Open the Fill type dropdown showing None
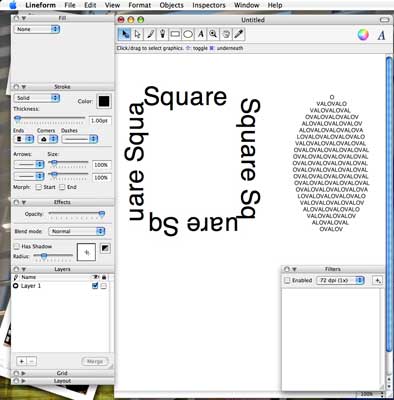The width and height of the screenshot is (394, 400). coord(37,29)
